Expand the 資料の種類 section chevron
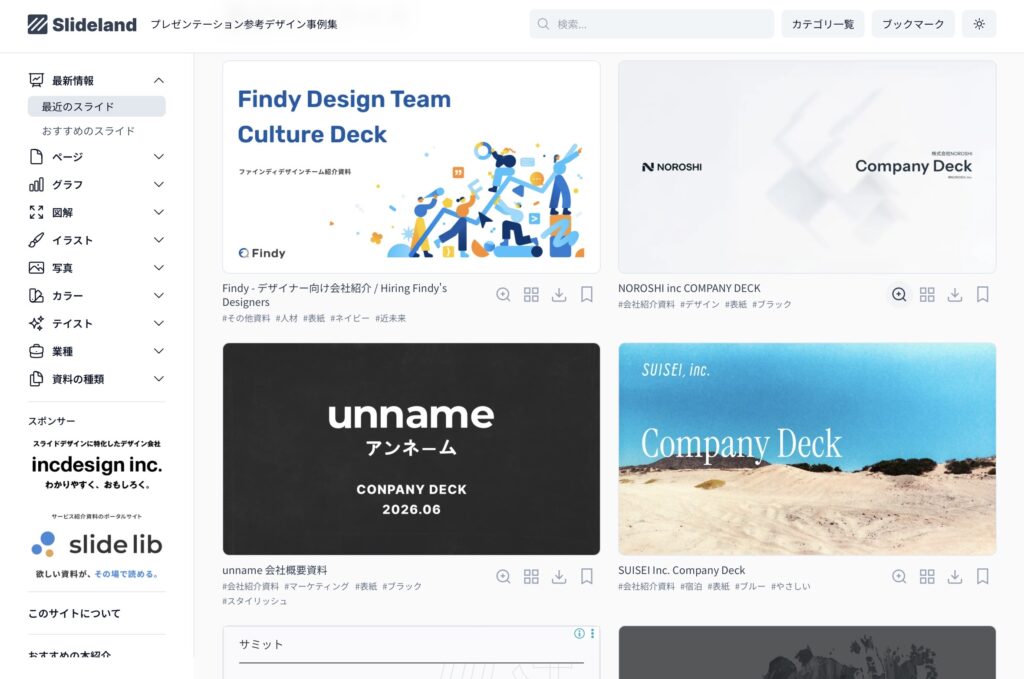 [x=159, y=379]
